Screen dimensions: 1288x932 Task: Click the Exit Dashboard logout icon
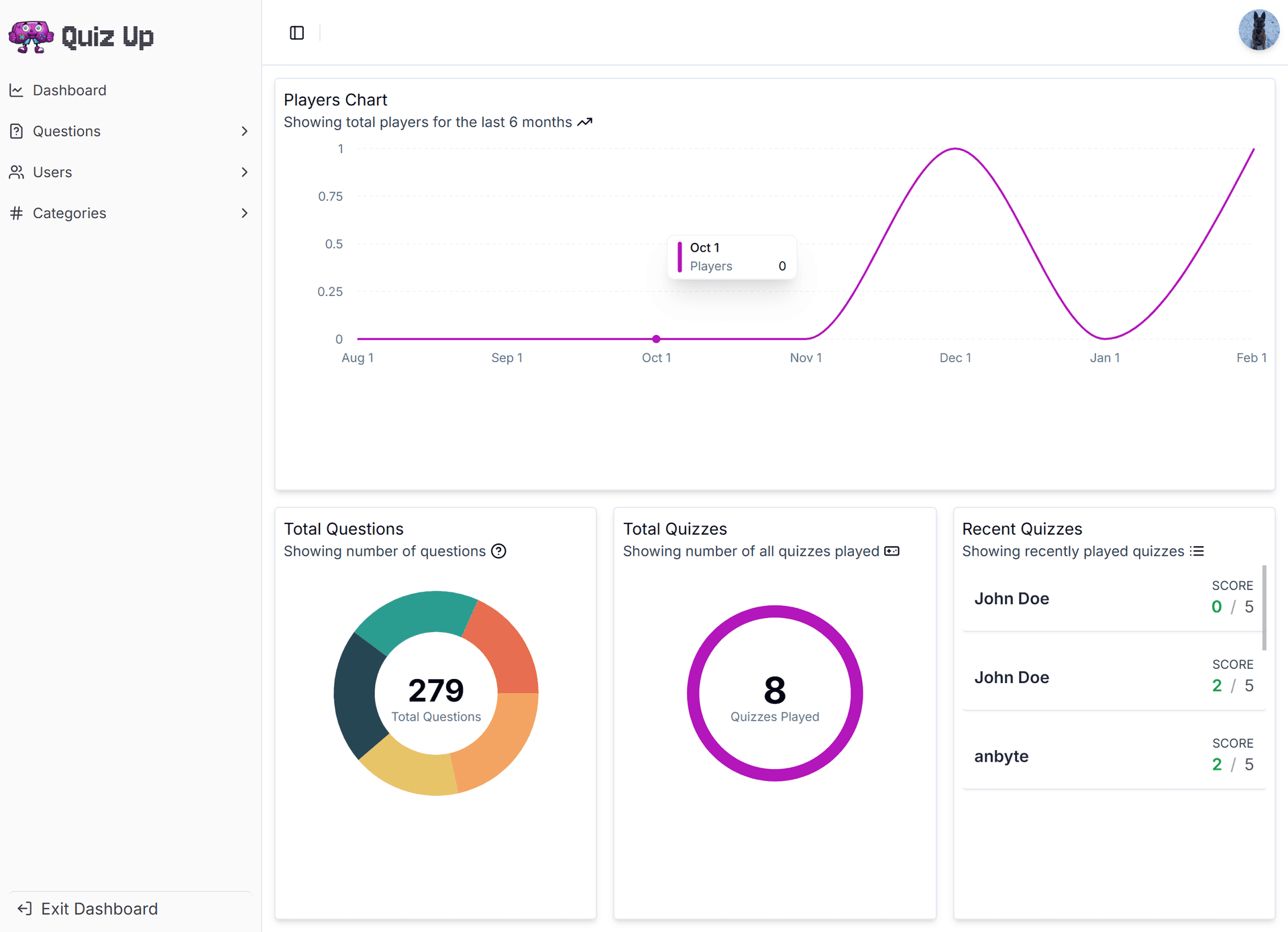(x=25, y=909)
